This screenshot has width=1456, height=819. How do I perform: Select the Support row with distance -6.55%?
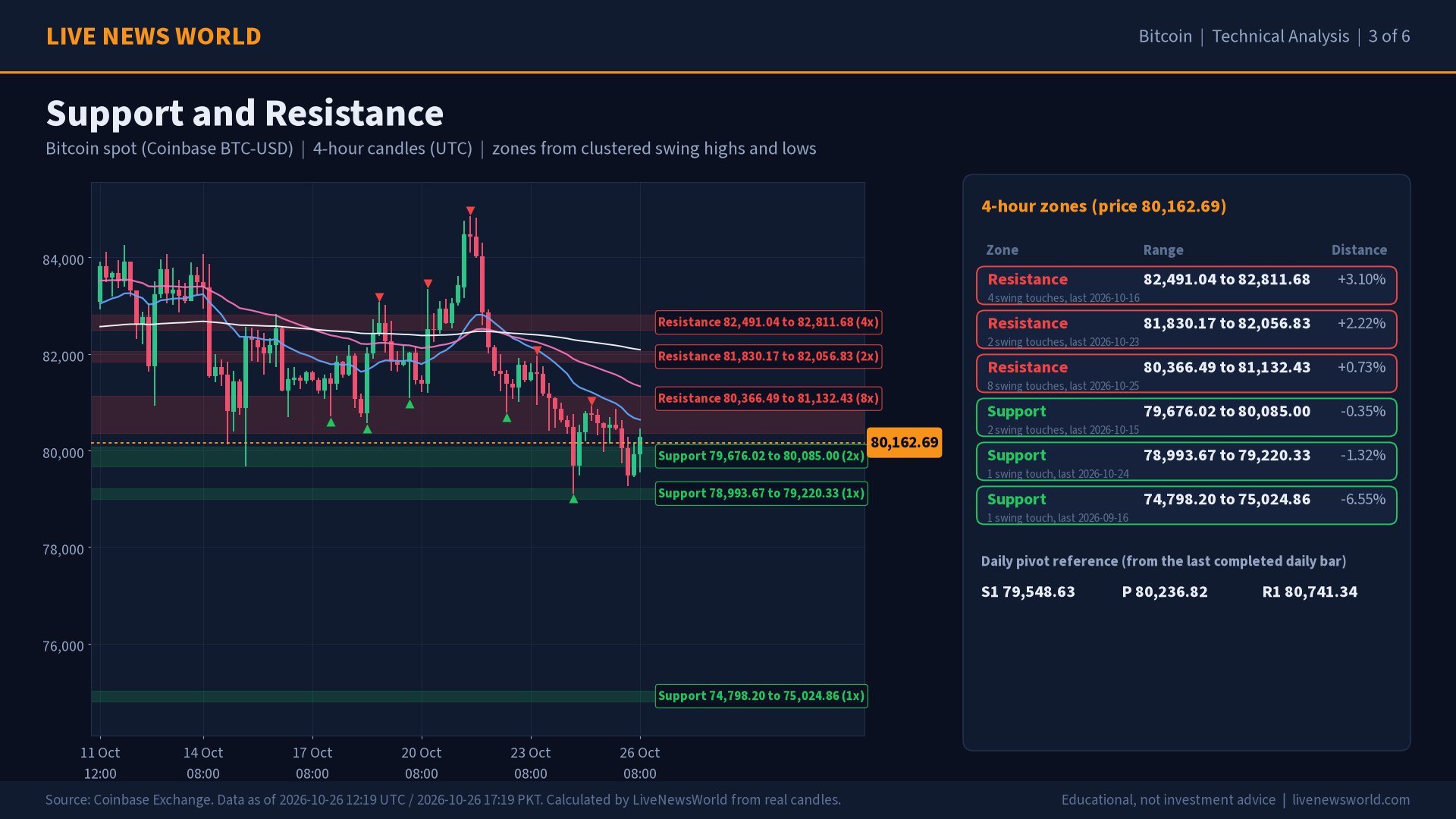tap(1187, 506)
